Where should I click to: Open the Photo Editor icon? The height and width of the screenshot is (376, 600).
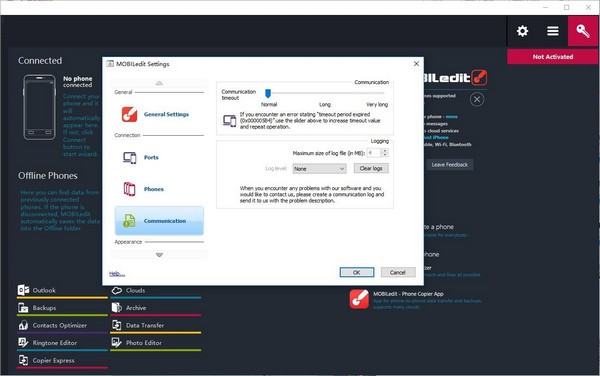click(x=116, y=342)
